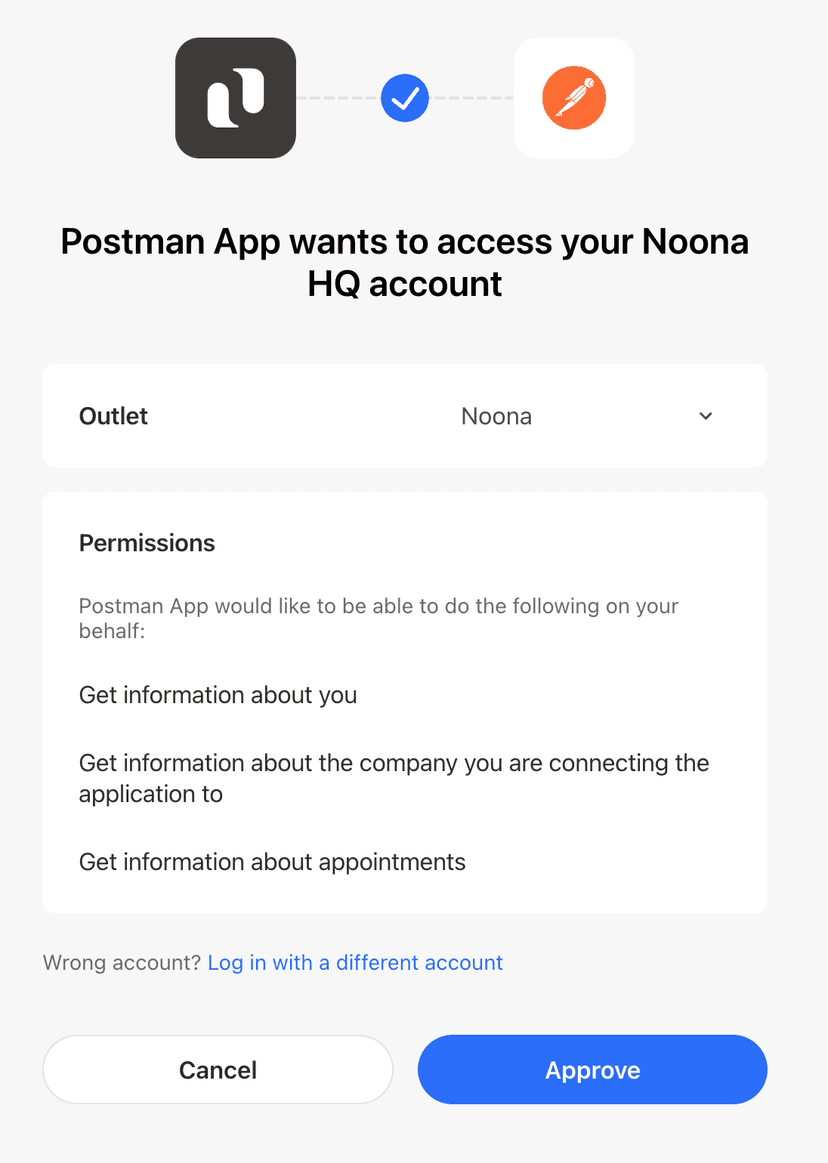Image resolution: width=828 pixels, height=1163 pixels.
Task: Tap the verification check between the apps
Action: pos(404,98)
